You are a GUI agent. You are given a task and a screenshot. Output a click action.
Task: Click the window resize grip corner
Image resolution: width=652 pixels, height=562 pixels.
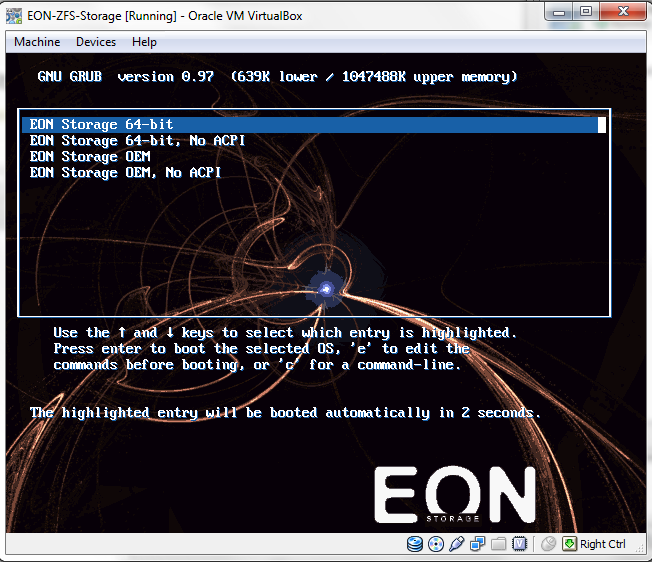[x=640, y=548]
